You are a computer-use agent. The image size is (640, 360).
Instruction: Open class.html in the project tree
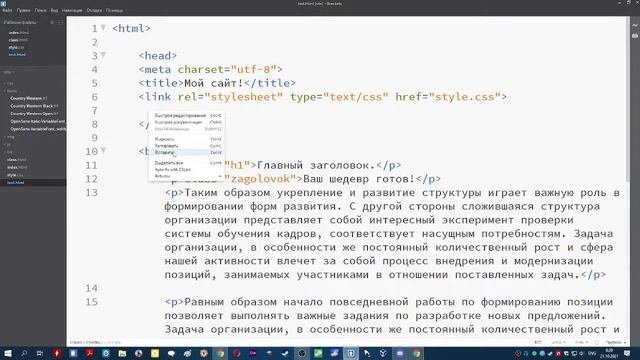(x=17, y=160)
